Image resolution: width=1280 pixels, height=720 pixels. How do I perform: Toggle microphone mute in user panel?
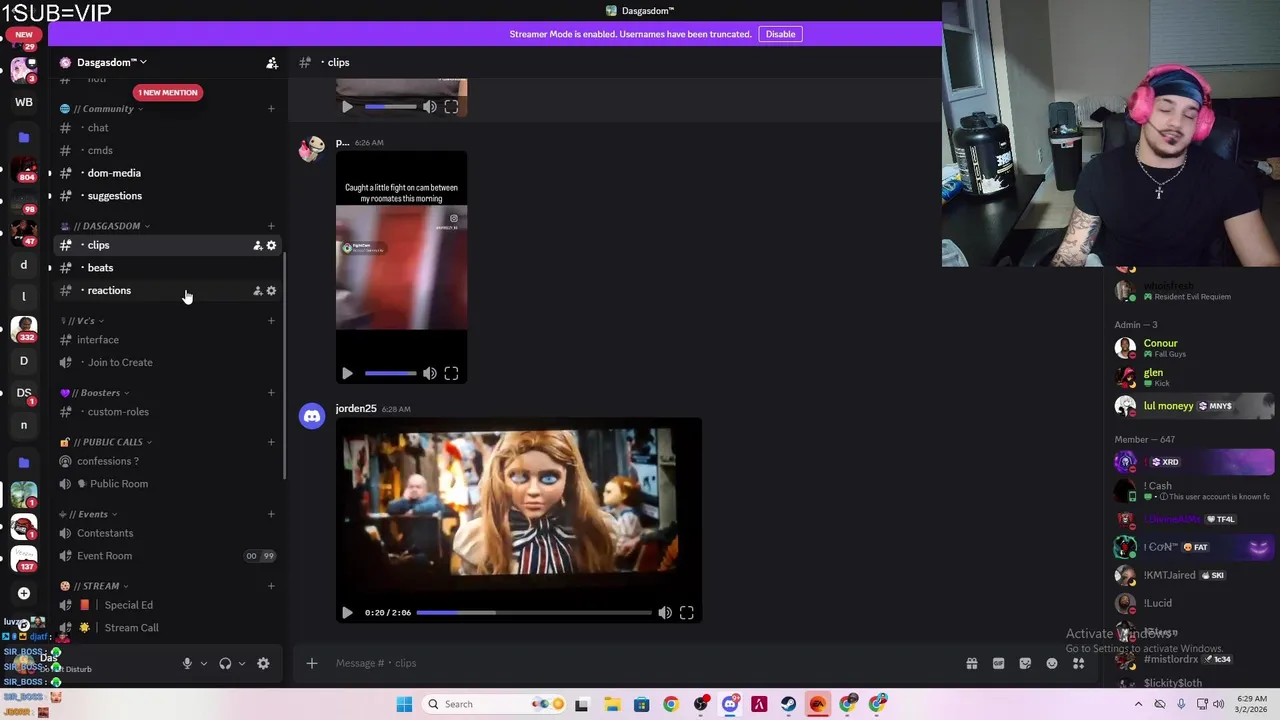(186, 663)
